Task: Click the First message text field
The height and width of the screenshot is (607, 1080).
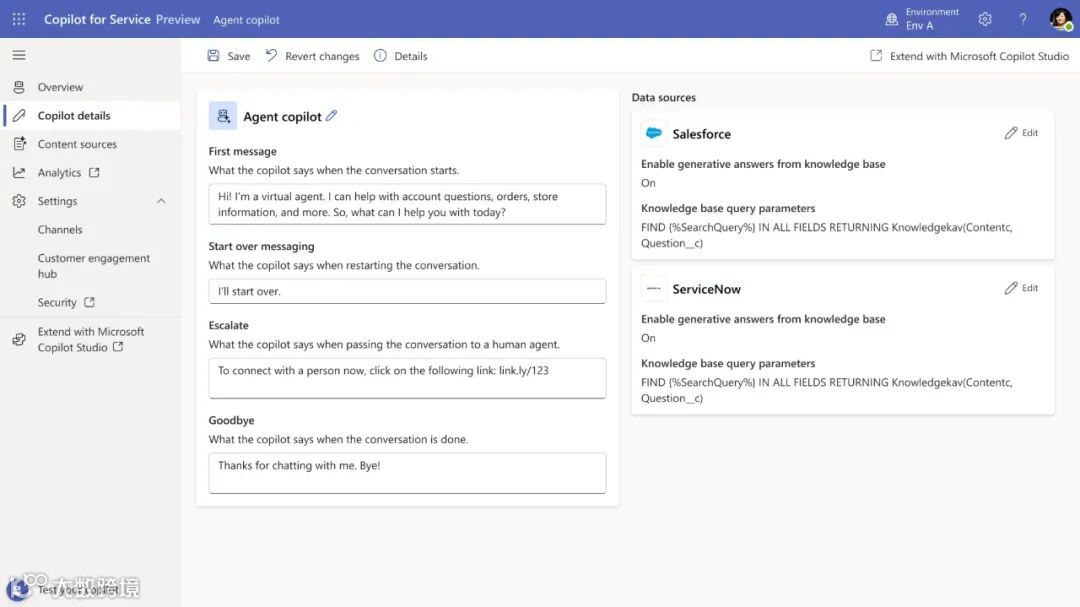Action: [x=407, y=204]
